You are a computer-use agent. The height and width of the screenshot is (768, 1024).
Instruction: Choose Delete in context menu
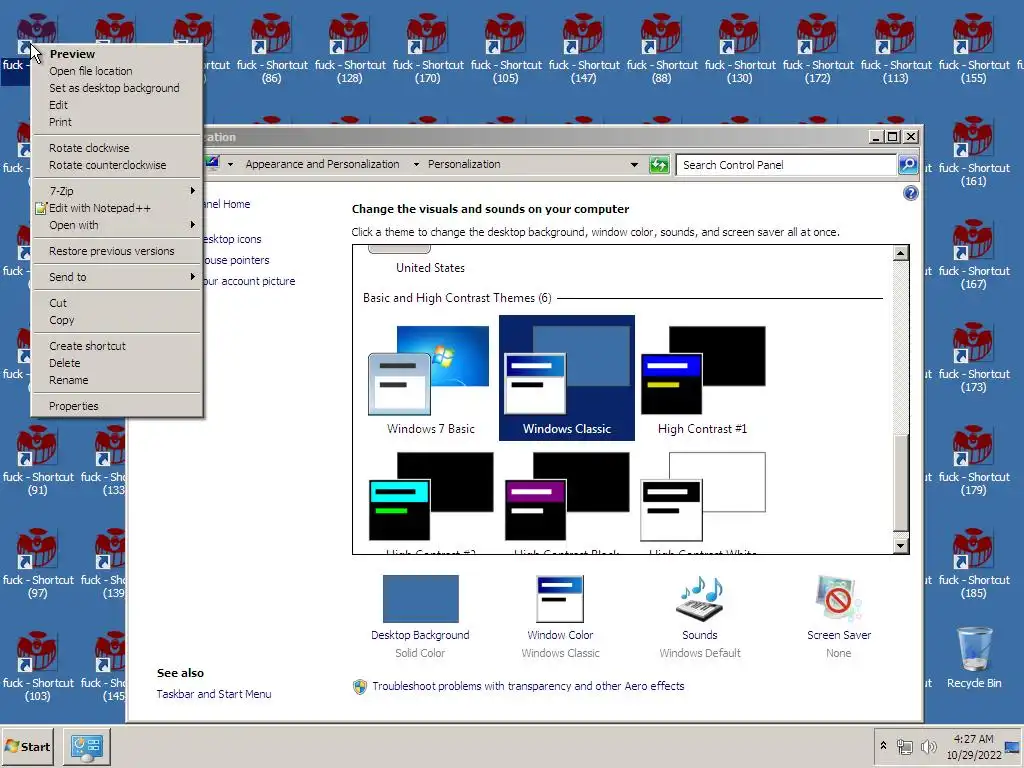[x=117, y=363]
